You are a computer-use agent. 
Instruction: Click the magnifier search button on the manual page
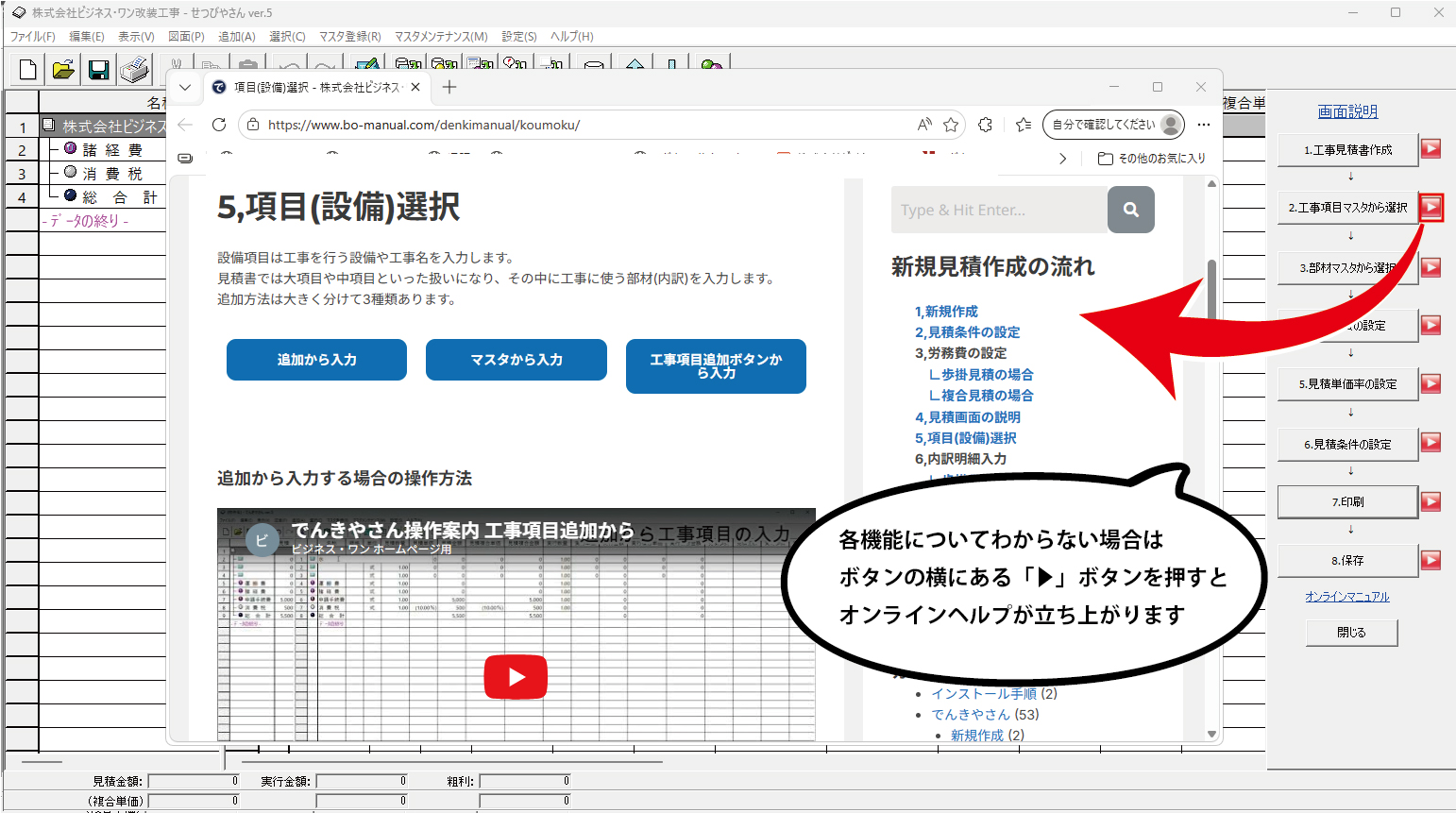1131,210
